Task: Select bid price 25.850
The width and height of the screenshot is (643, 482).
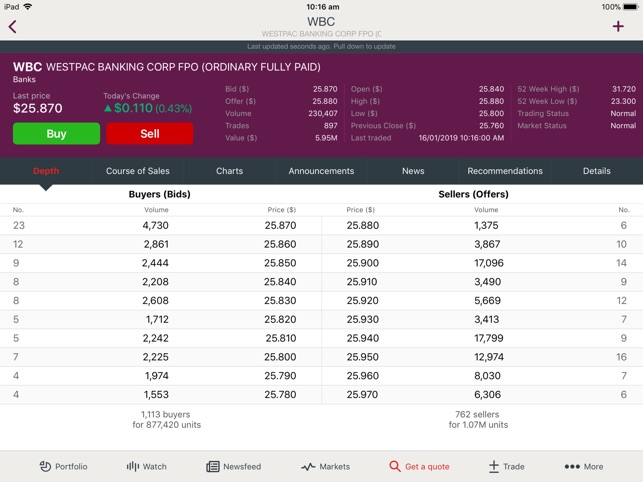Action: coord(280,263)
